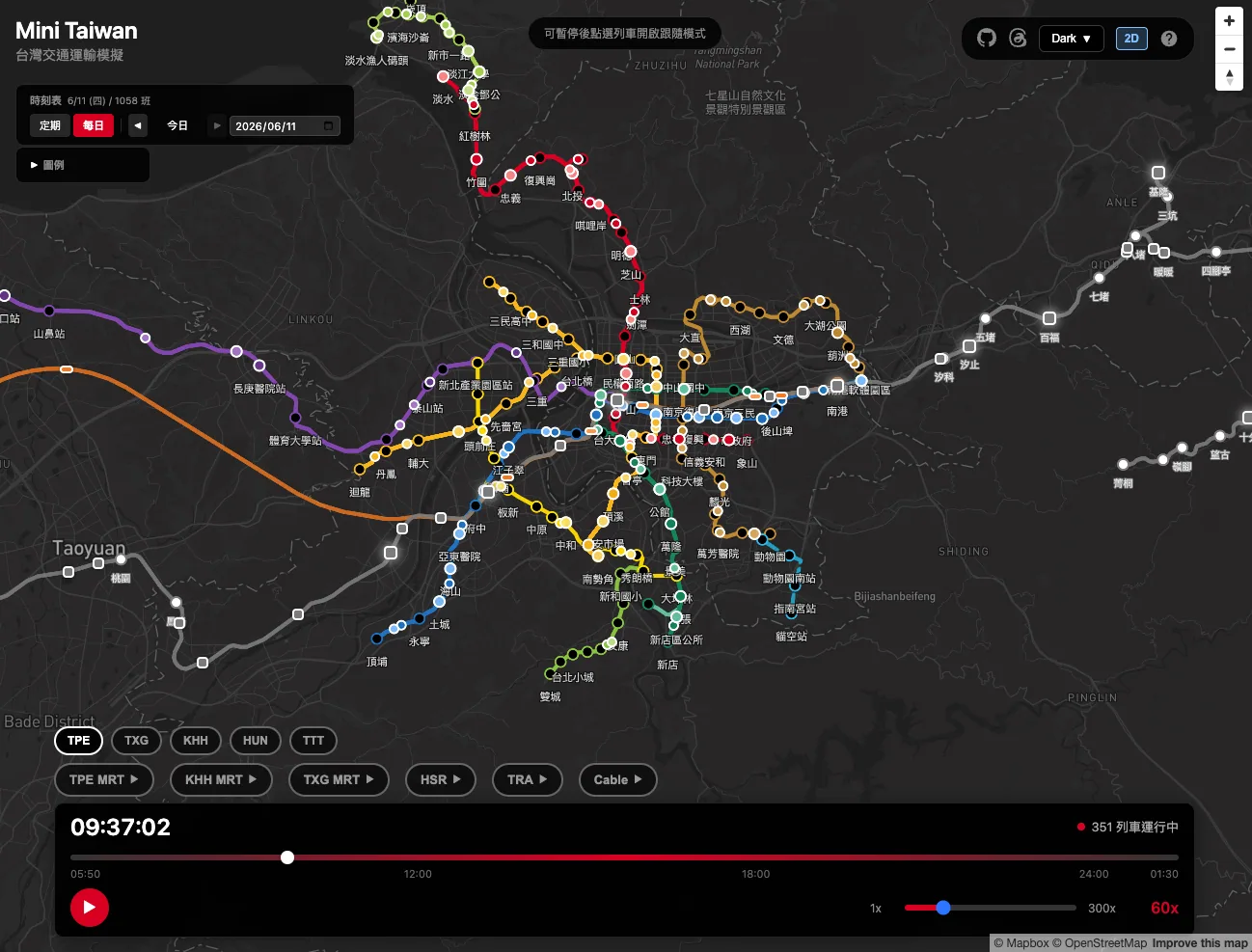Viewport: 1252px width, 952px height.
Task: Go to previous day arrow
Action: click(138, 125)
